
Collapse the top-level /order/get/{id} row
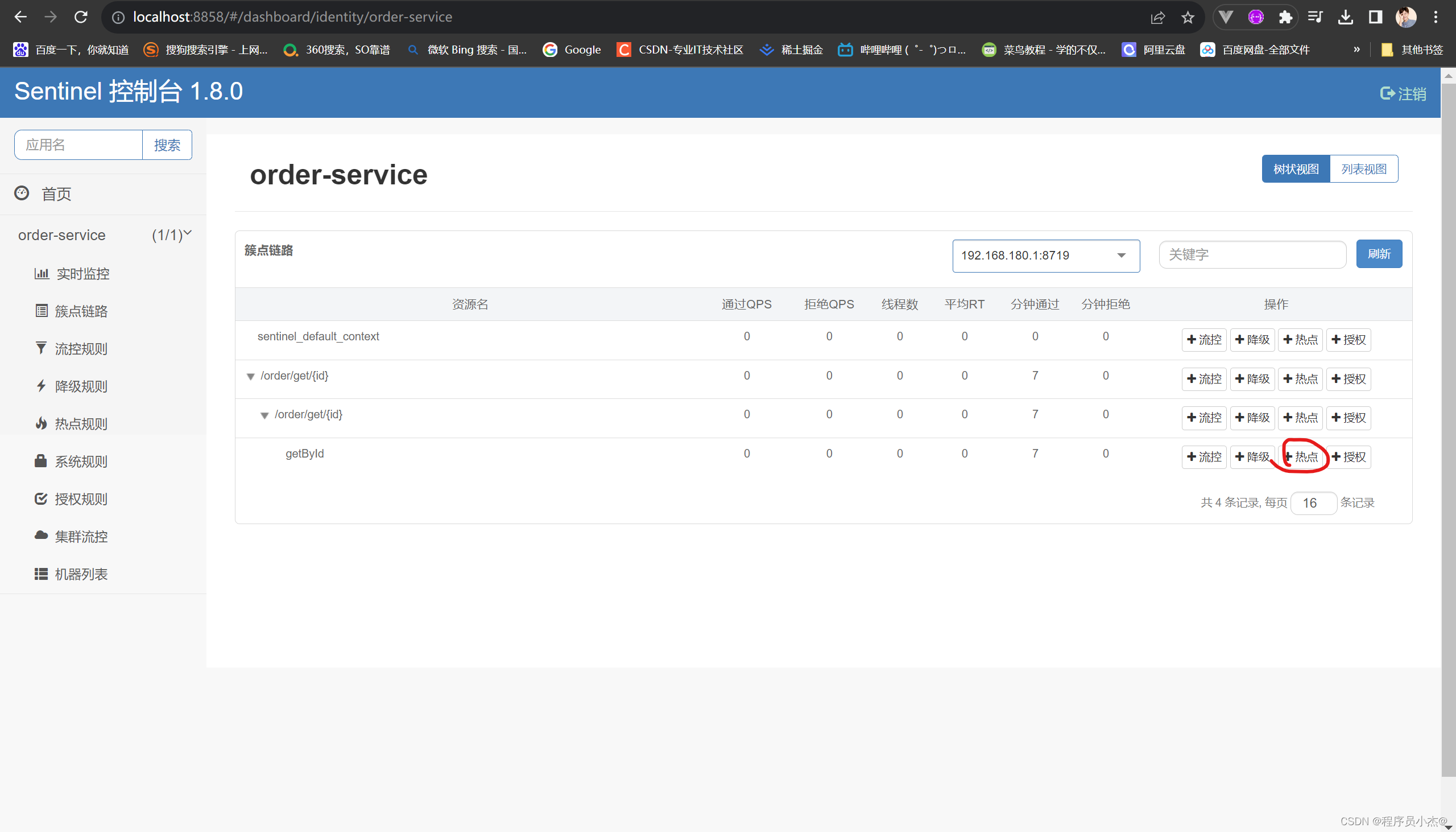[250, 377]
